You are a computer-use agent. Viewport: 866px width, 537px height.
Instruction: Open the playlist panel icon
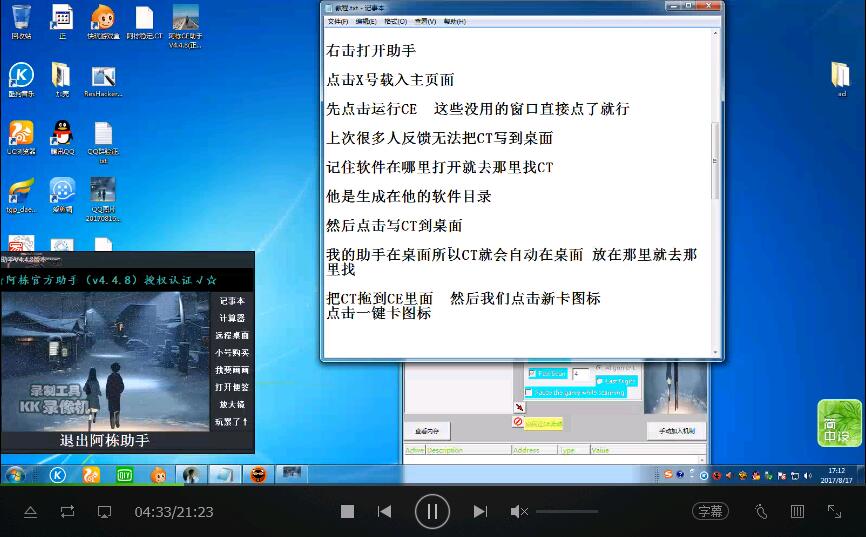point(797,511)
